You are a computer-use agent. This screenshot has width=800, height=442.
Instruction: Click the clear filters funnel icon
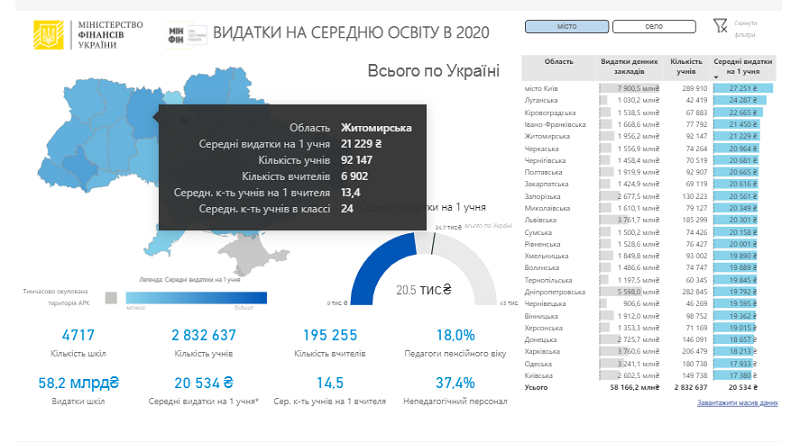(721, 27)
